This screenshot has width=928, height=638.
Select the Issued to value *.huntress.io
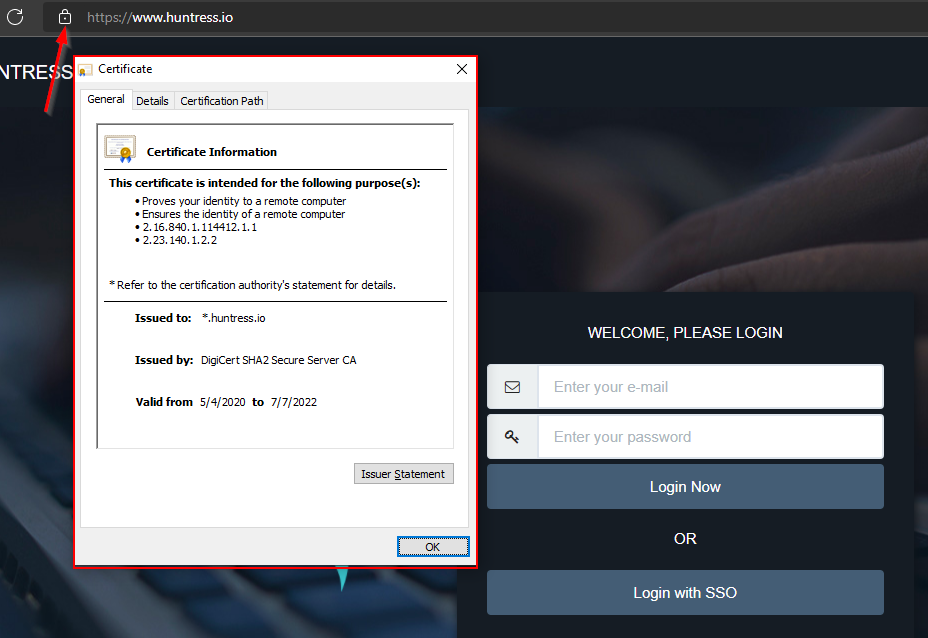tap(234, 318)
